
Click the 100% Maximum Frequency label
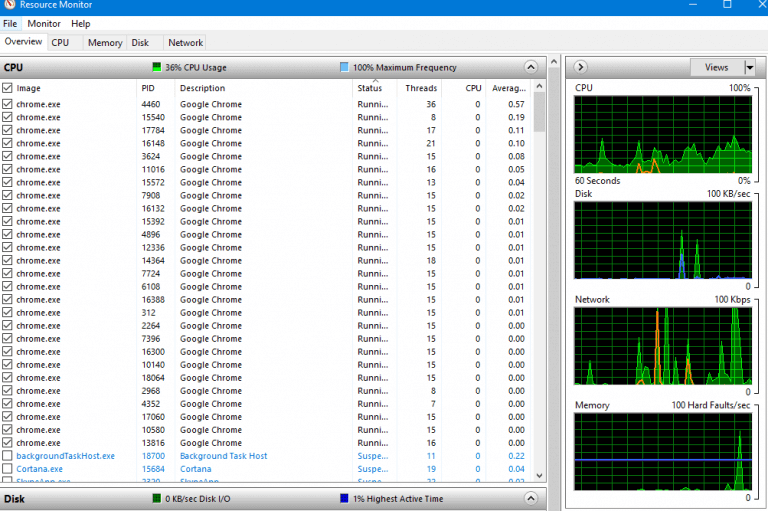(x=405, y=67)
